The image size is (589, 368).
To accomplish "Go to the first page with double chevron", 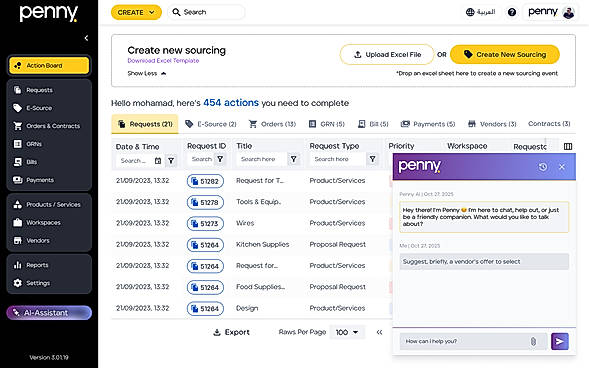I will [x=379, y=332].
